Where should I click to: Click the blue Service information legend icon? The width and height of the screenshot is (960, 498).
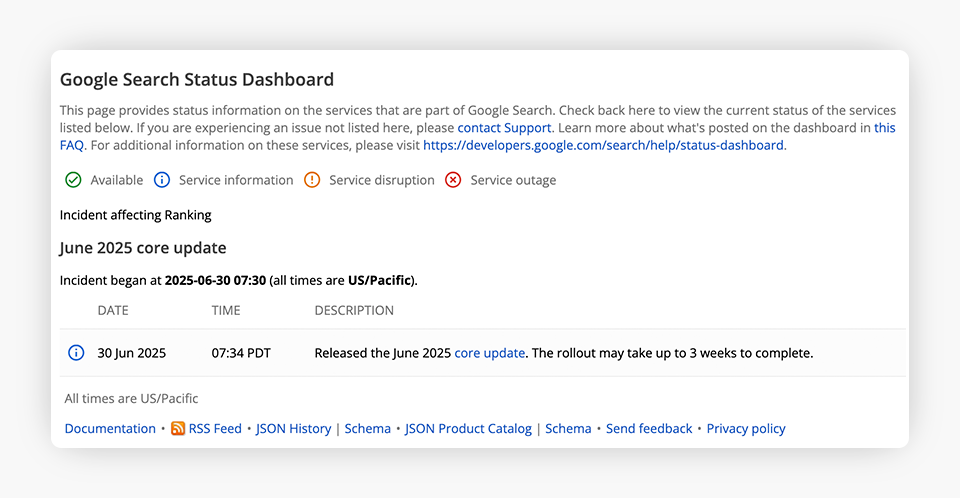click(162, 180)
